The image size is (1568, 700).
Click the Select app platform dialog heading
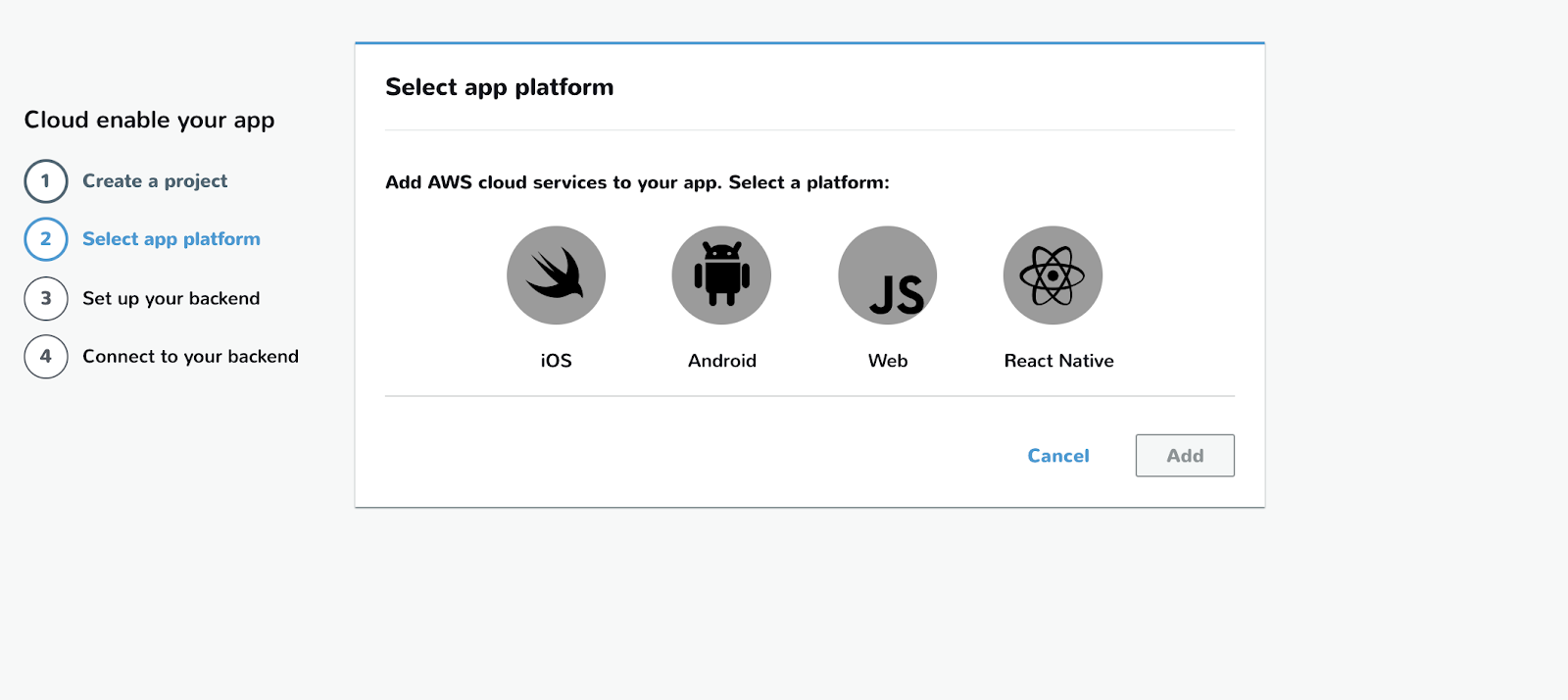(x=500, y=87)
